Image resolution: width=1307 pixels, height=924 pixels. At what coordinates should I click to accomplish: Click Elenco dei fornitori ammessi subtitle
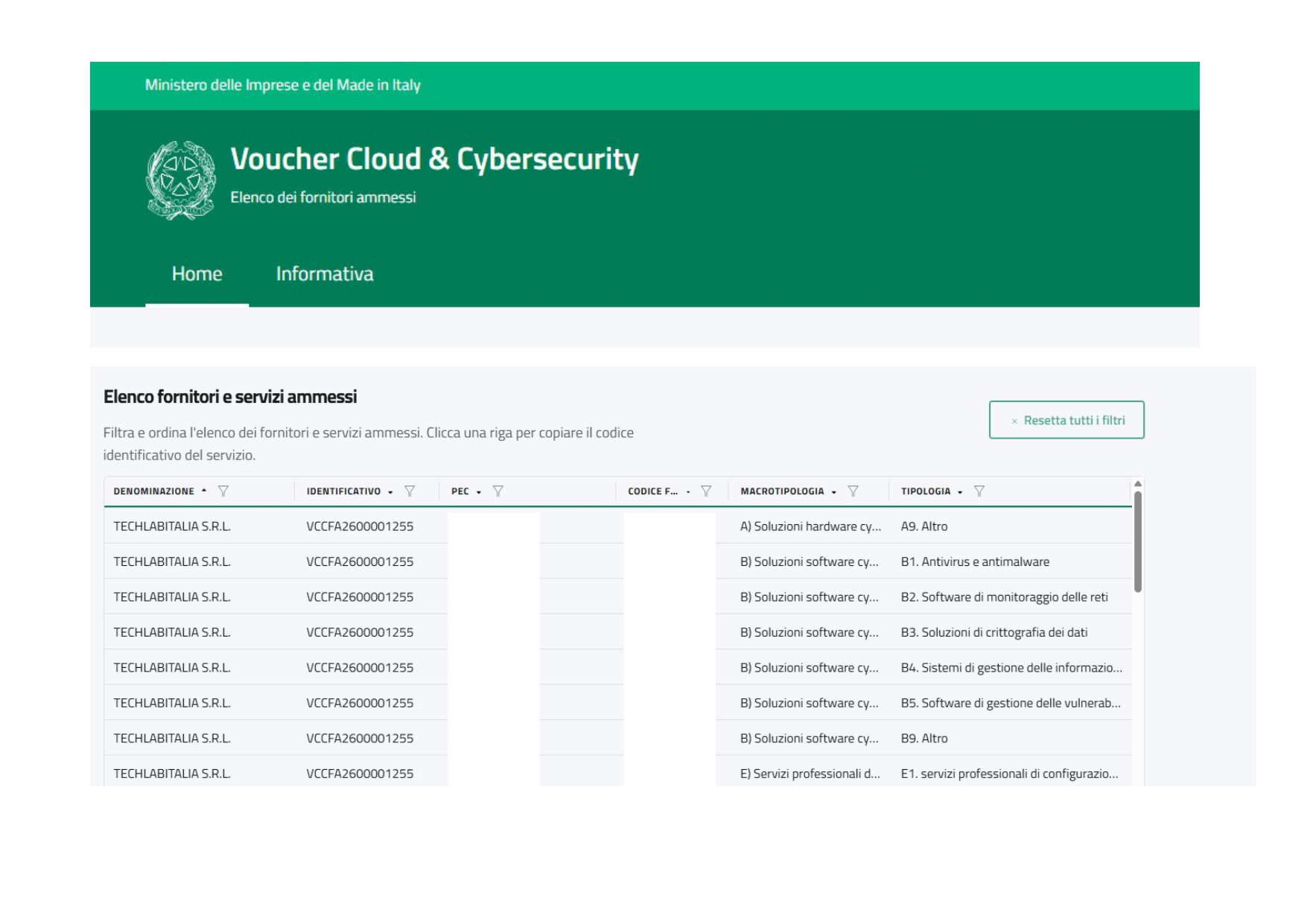click(x=323, y=197)
